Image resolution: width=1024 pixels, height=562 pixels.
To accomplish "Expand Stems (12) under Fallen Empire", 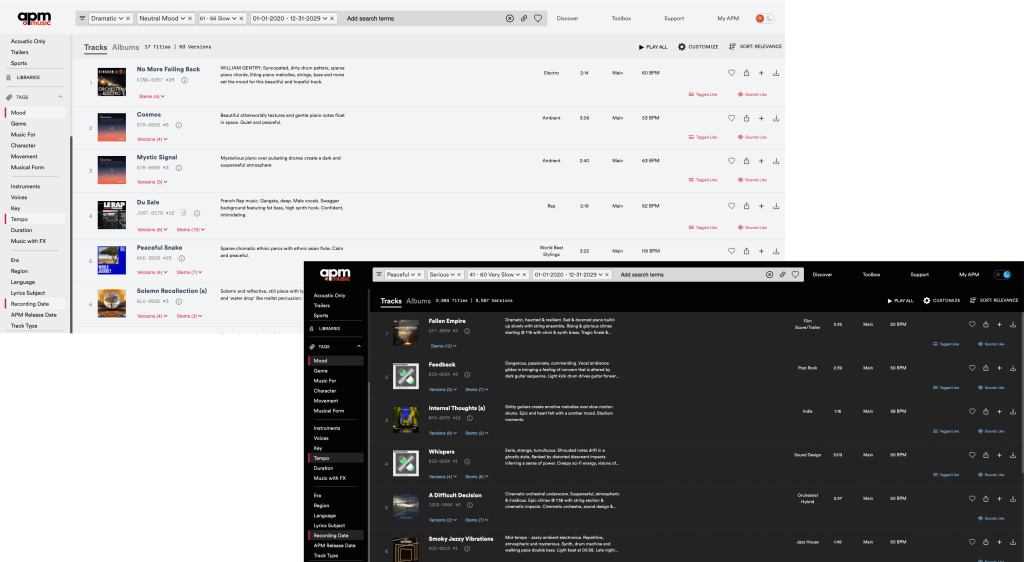I will click(x=443, y=346).
